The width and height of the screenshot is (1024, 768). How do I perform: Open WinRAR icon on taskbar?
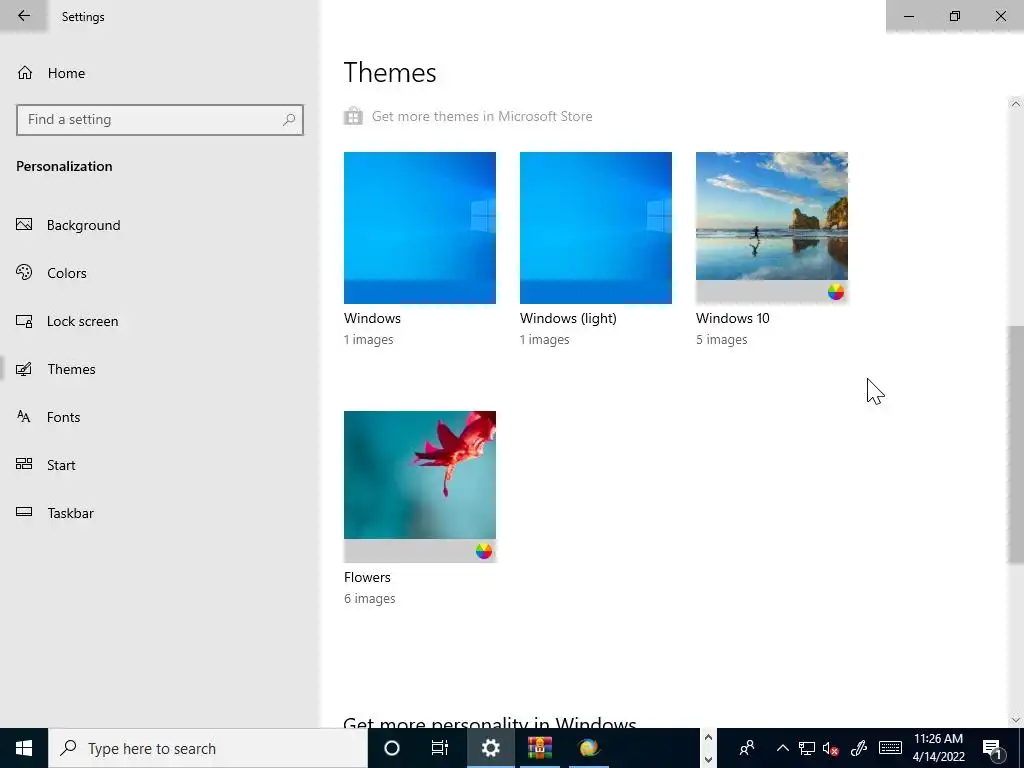540,748
